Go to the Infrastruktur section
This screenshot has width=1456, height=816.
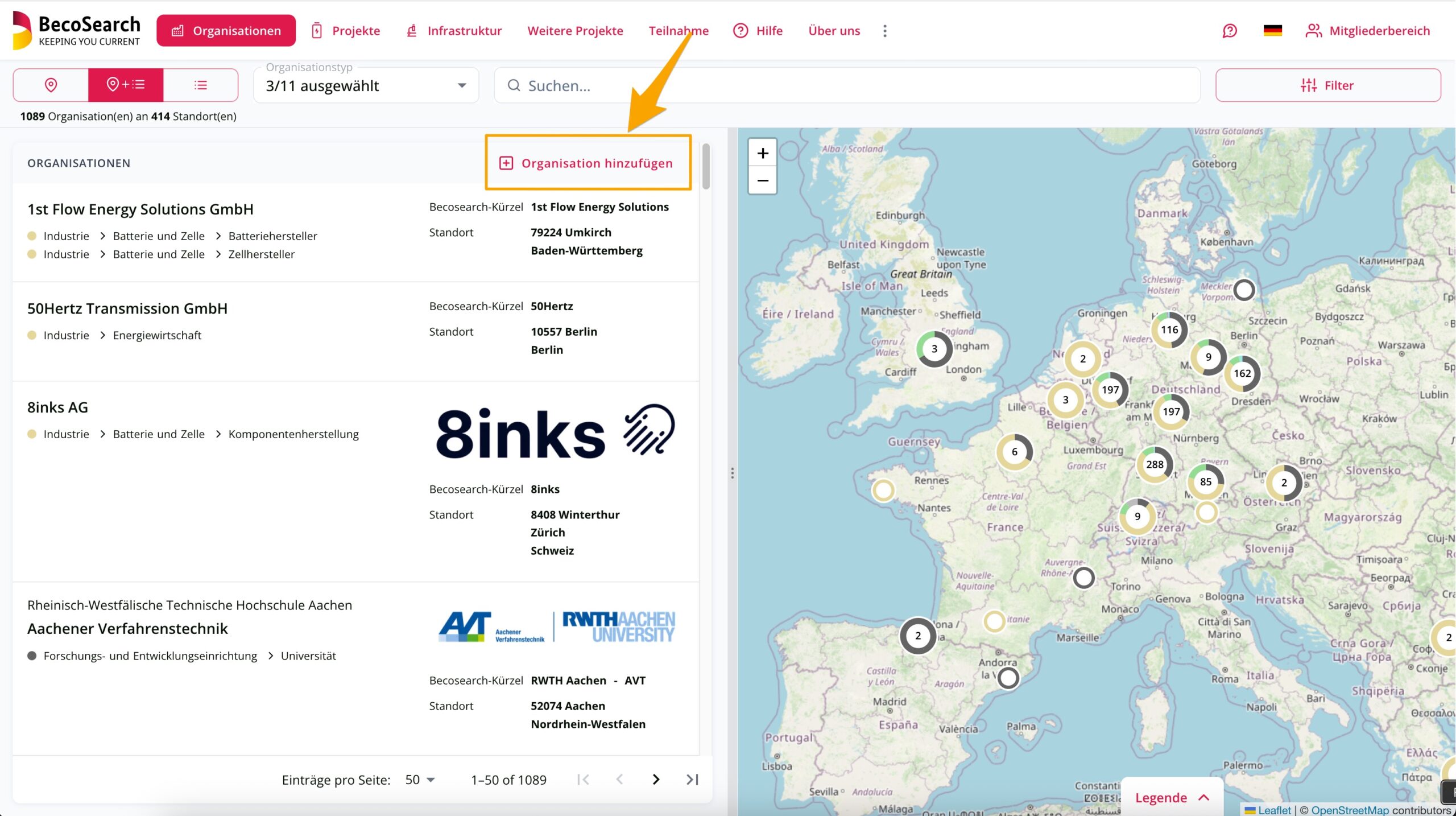click(454, 31)
